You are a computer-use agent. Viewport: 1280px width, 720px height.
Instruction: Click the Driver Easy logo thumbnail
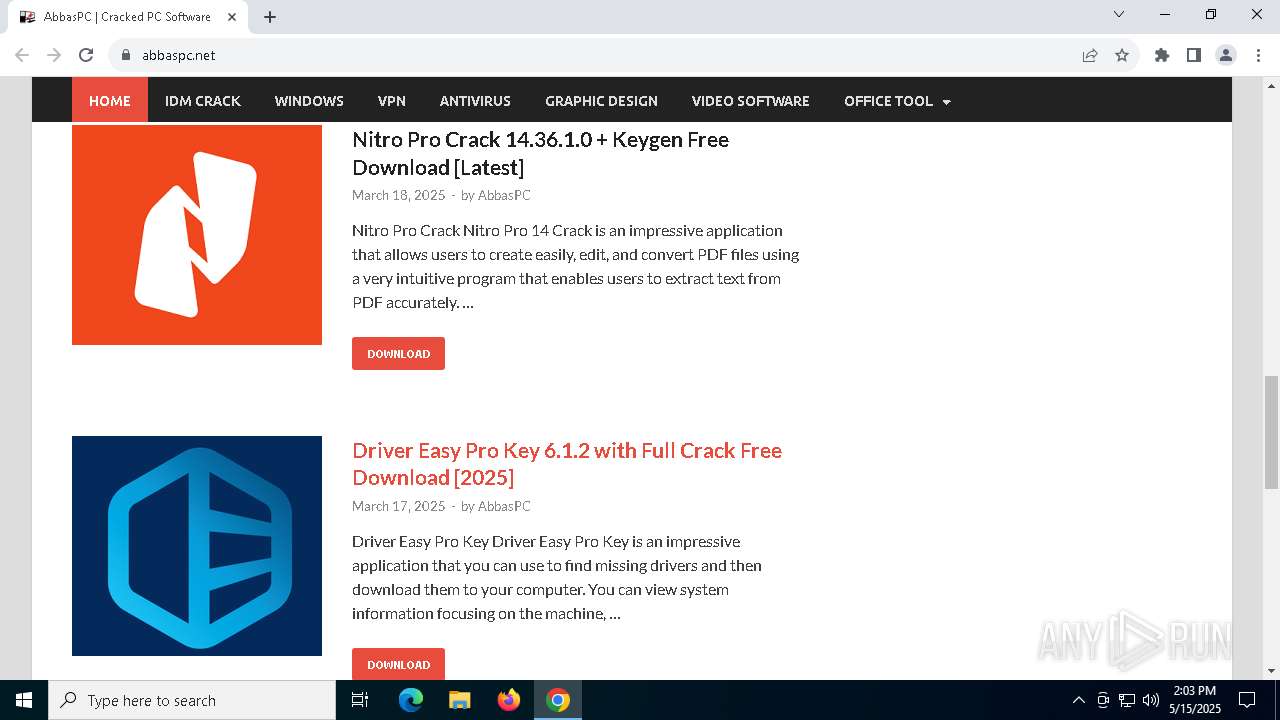pos(197,546)
